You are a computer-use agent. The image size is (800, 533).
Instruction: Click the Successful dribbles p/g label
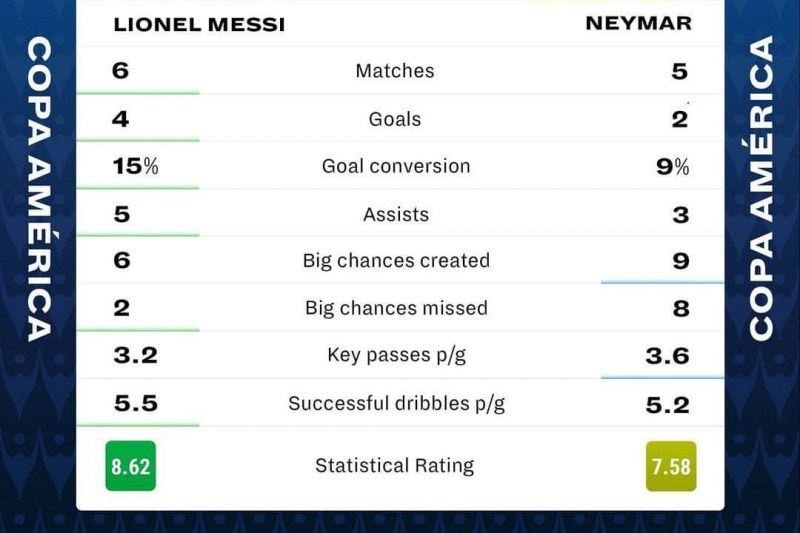click(396, 403)
